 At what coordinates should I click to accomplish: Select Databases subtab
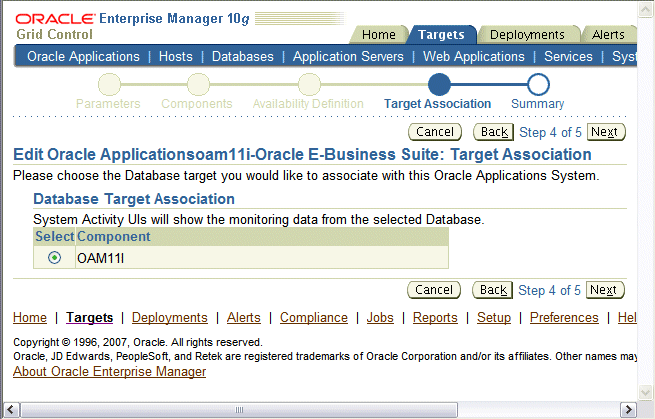243,56
